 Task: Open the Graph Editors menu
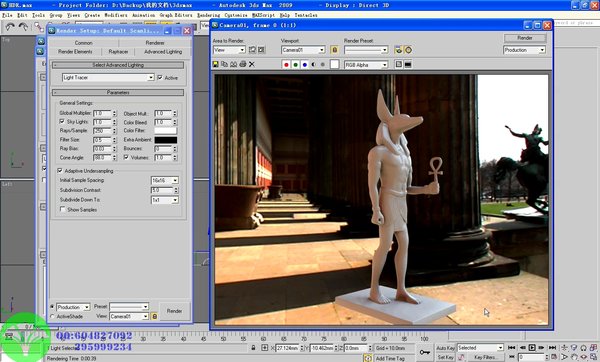tap(176, 15)
